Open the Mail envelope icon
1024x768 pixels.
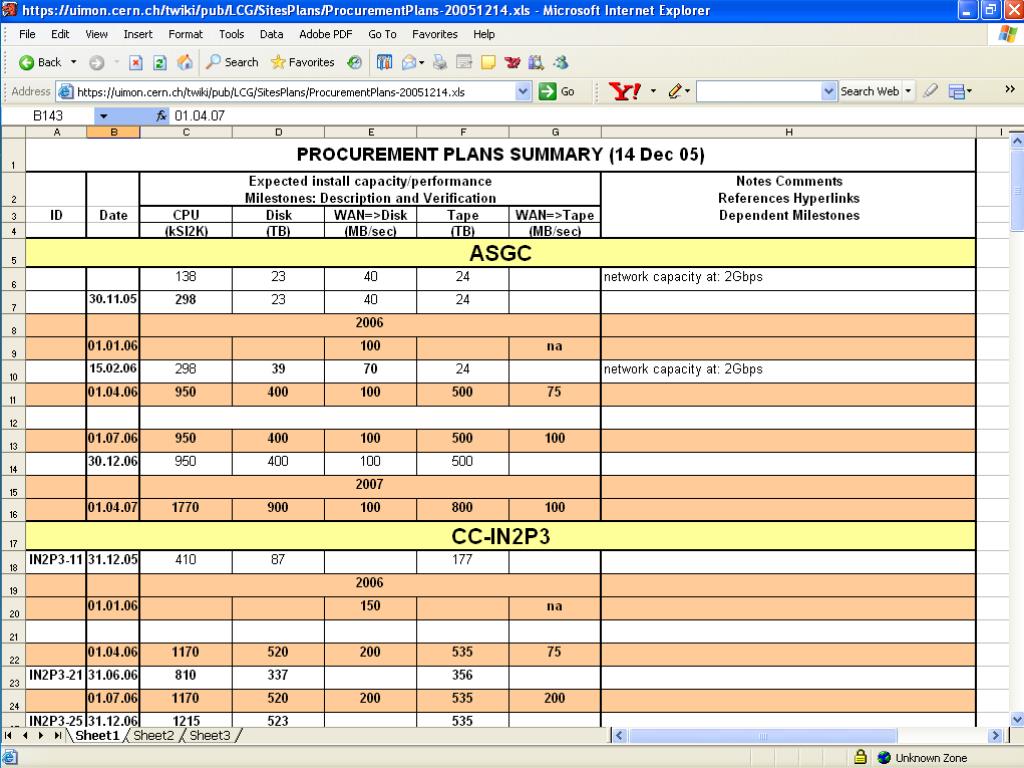point(409,63)
